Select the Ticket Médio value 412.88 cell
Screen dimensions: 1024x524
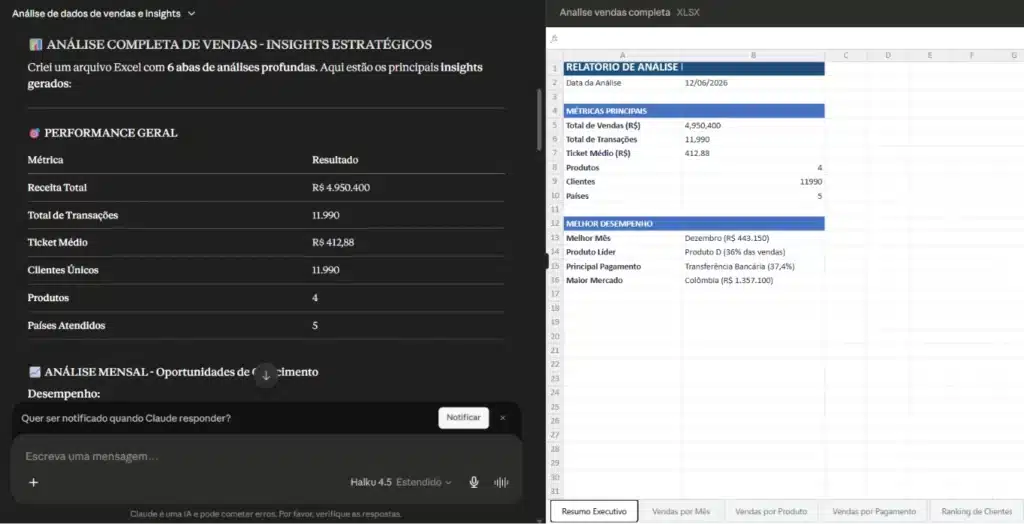click(x=754, y=154)
